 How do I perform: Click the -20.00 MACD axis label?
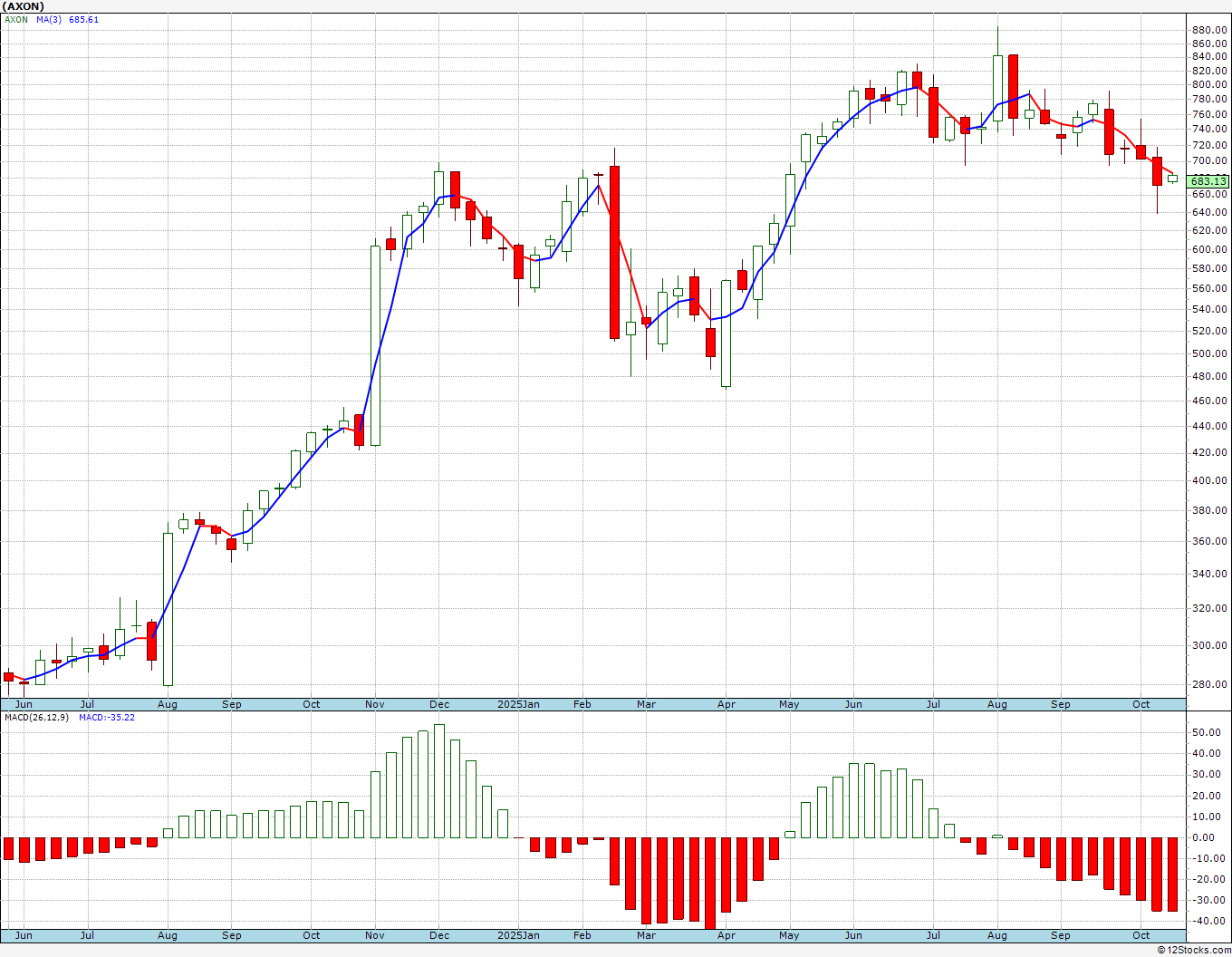pos(1208,879)
